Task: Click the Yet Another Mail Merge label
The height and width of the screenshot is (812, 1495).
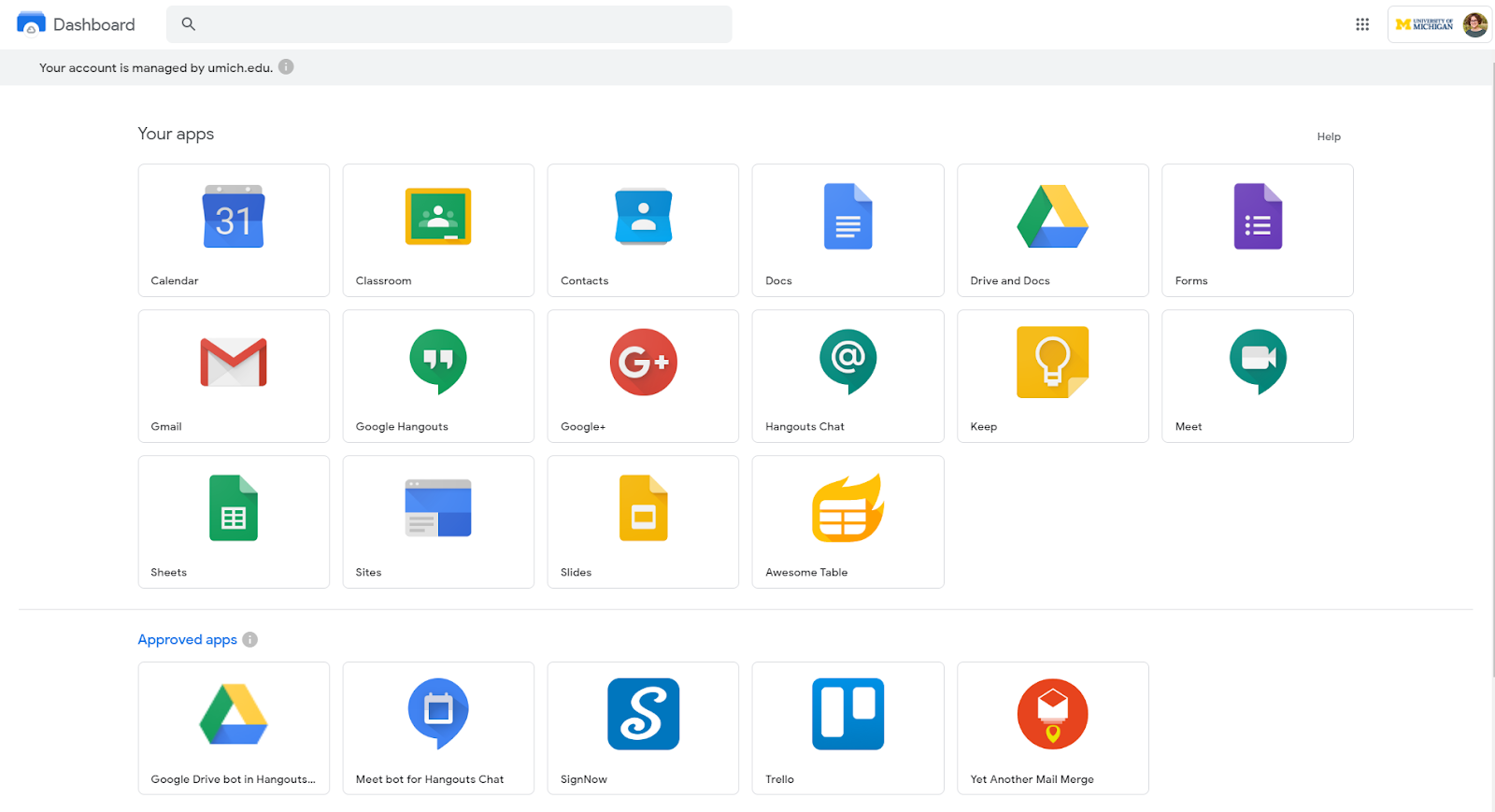Action: (x=1032, y=779)
